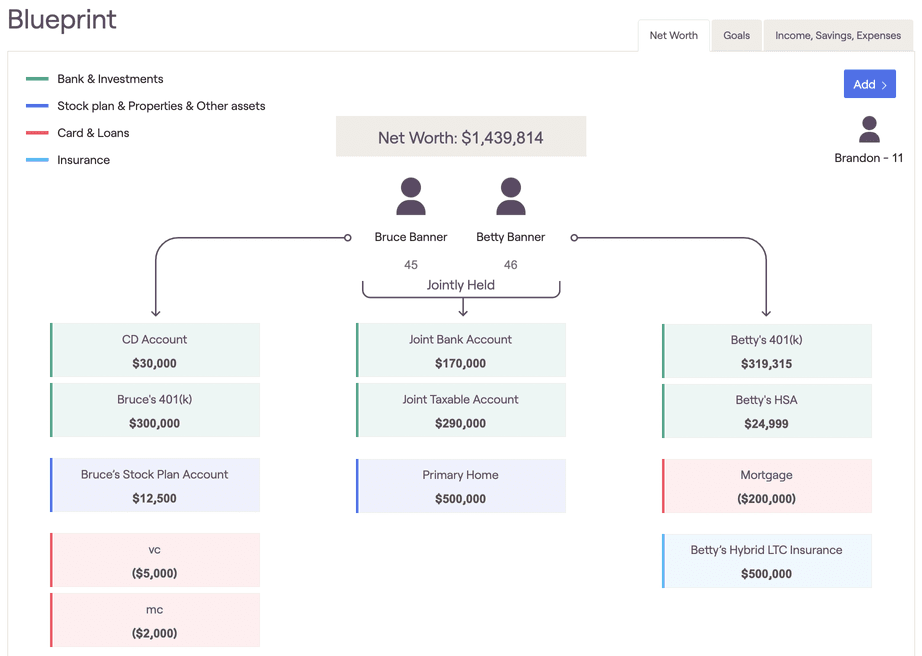Open Bruce's Stock Plan Account card
922x656 pixels.
click(x=154, y=485)
